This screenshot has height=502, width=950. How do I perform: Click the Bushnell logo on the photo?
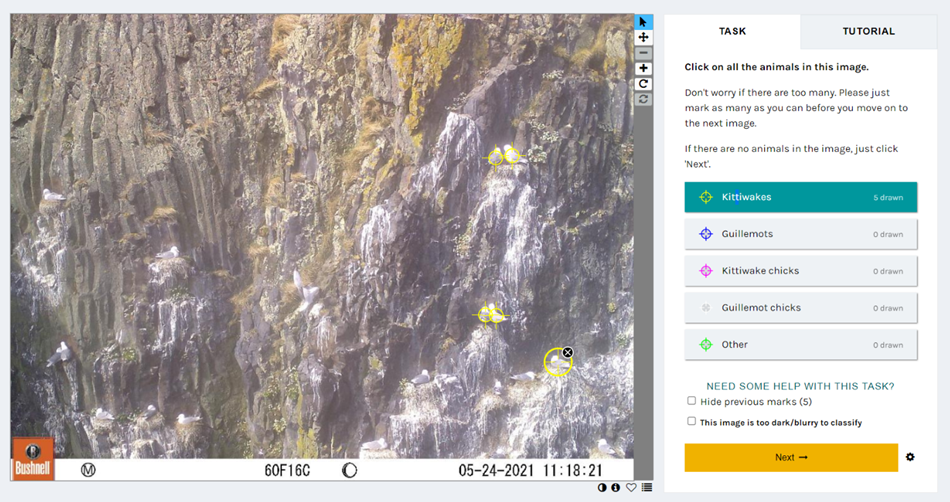pyautogui.click(x=33, y=460)
